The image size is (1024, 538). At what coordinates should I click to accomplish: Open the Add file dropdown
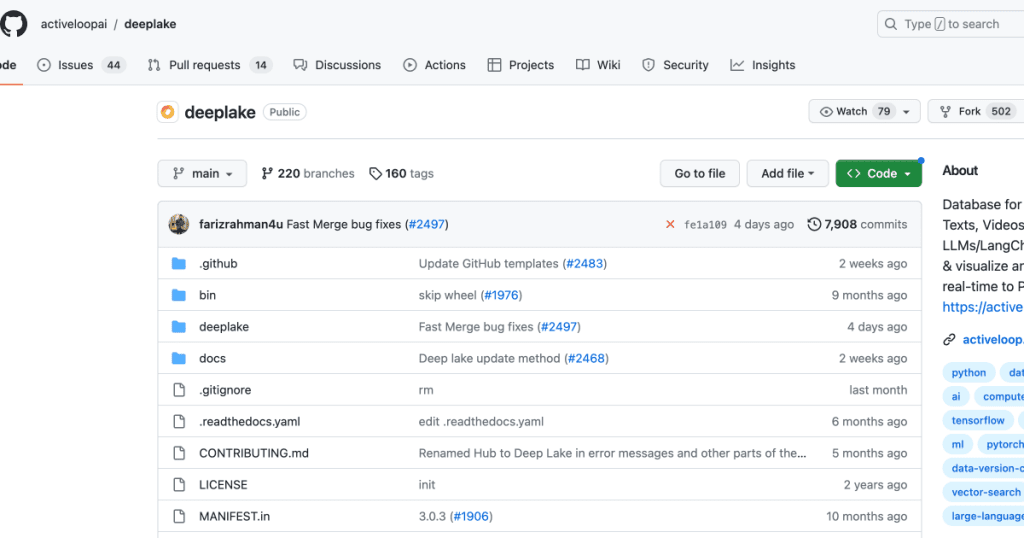point(788,174)
